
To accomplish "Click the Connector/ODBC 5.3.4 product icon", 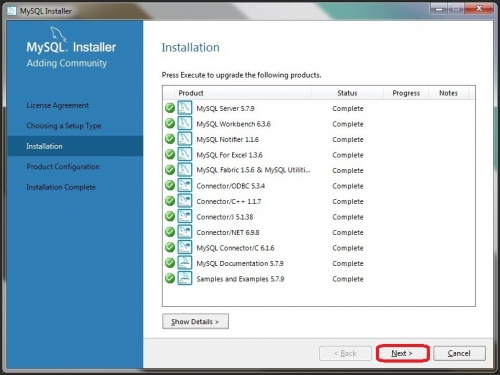I will [x=185, y=186].
